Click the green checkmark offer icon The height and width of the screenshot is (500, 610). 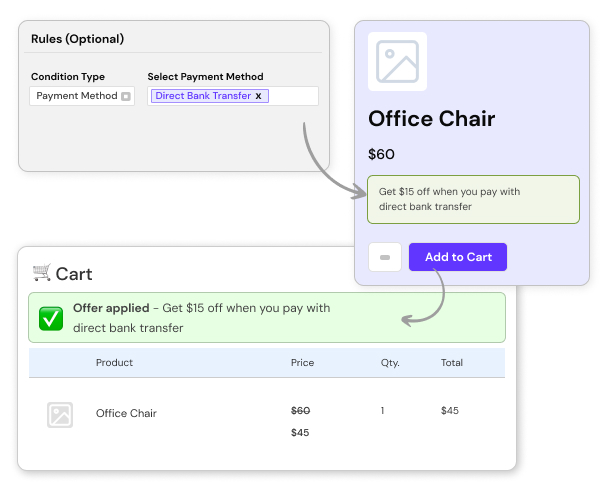[51, 318]
